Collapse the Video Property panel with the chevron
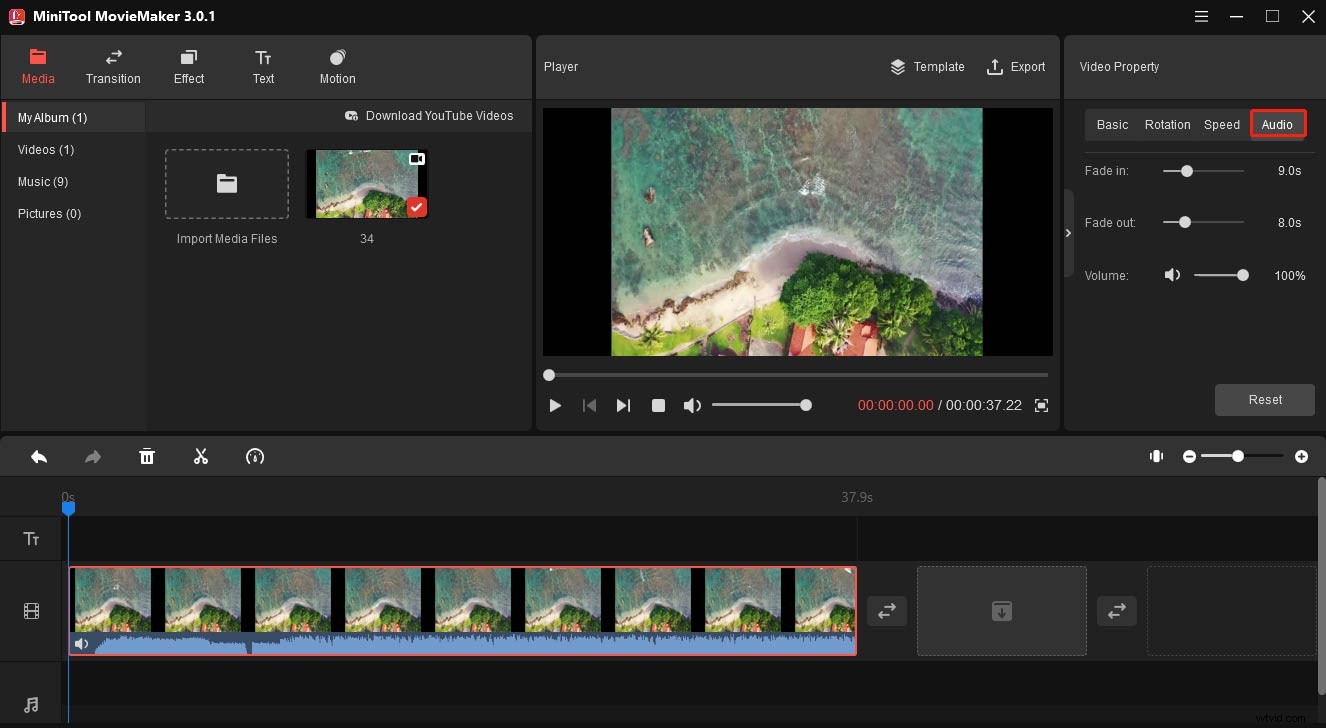The image size is (1326, 728). click(x=1068, y=232)
